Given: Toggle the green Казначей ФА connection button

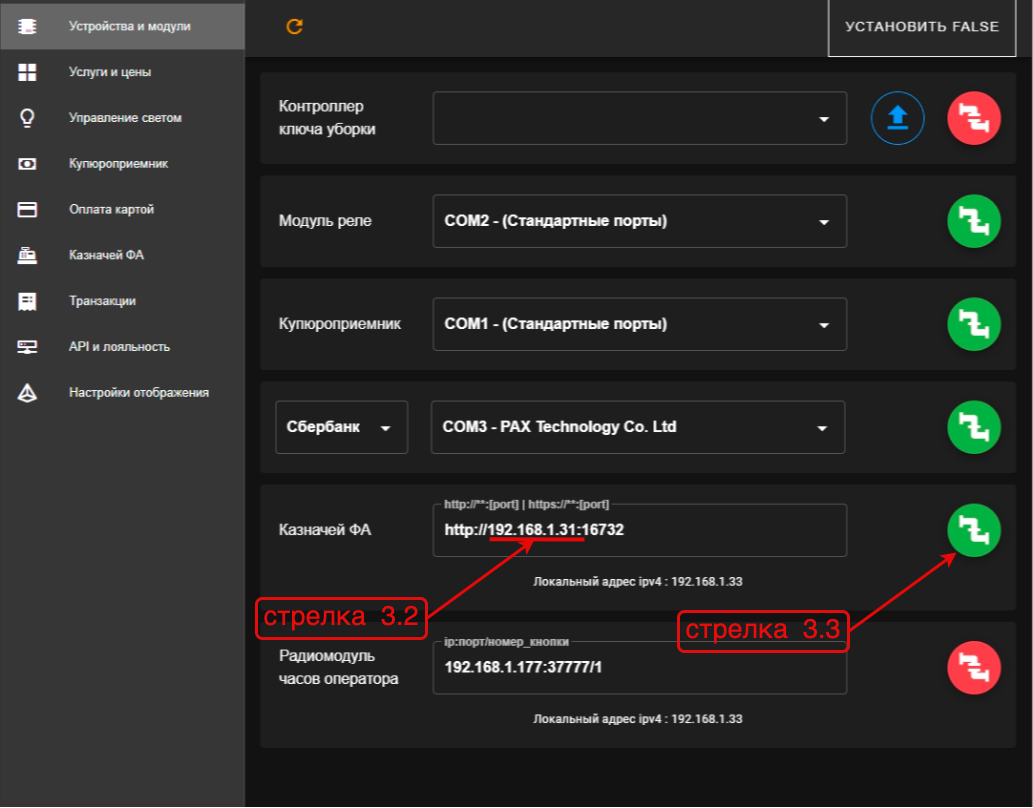Looking at the screenshot, I should [x=974, y=530].
